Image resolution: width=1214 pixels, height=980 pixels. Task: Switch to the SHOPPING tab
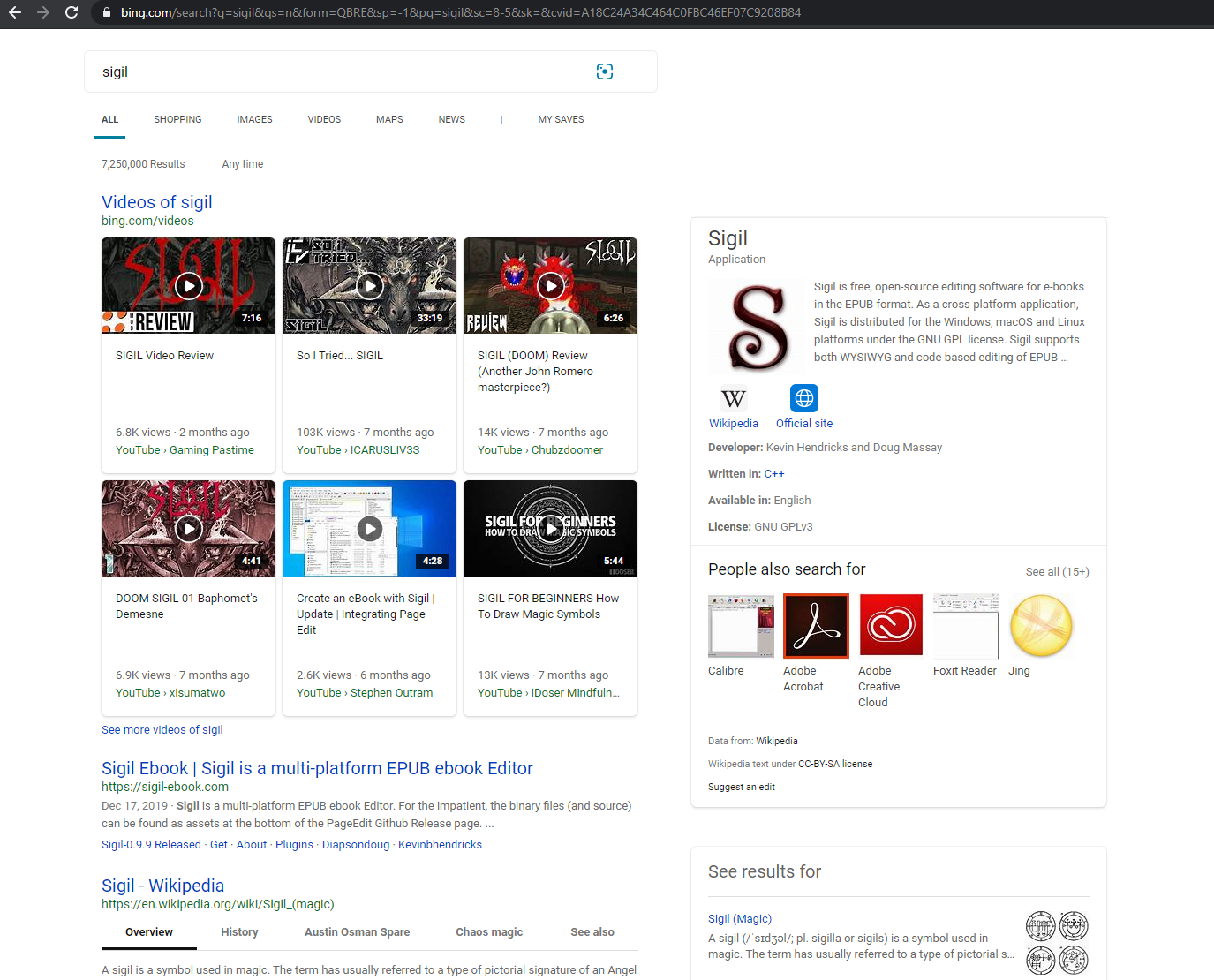point(177,119)
